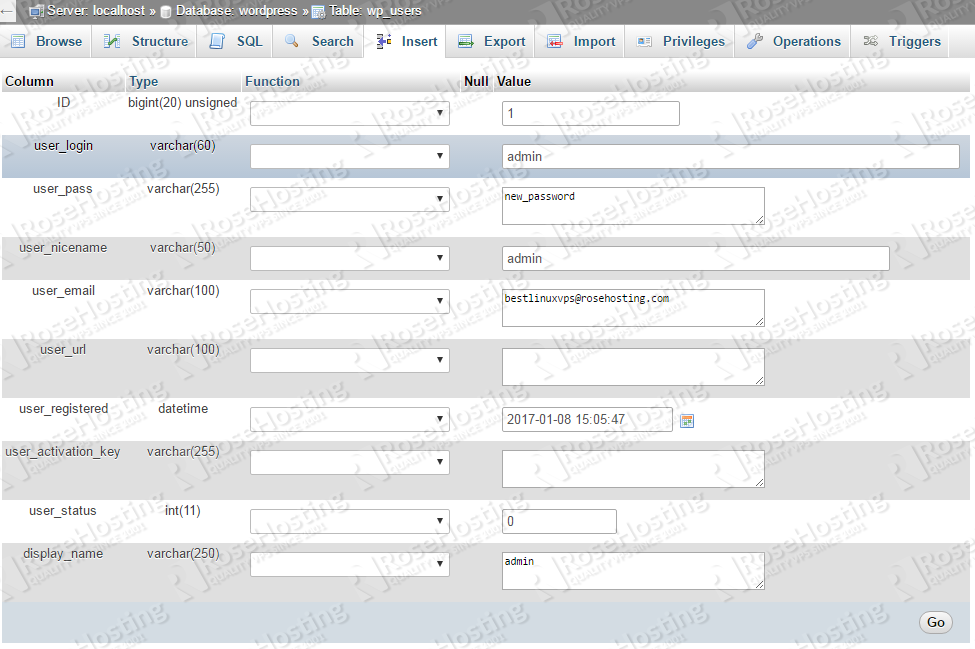The image size is (975, 649).
Task: Click the user_activation_key column name
Action: (63, 452)
